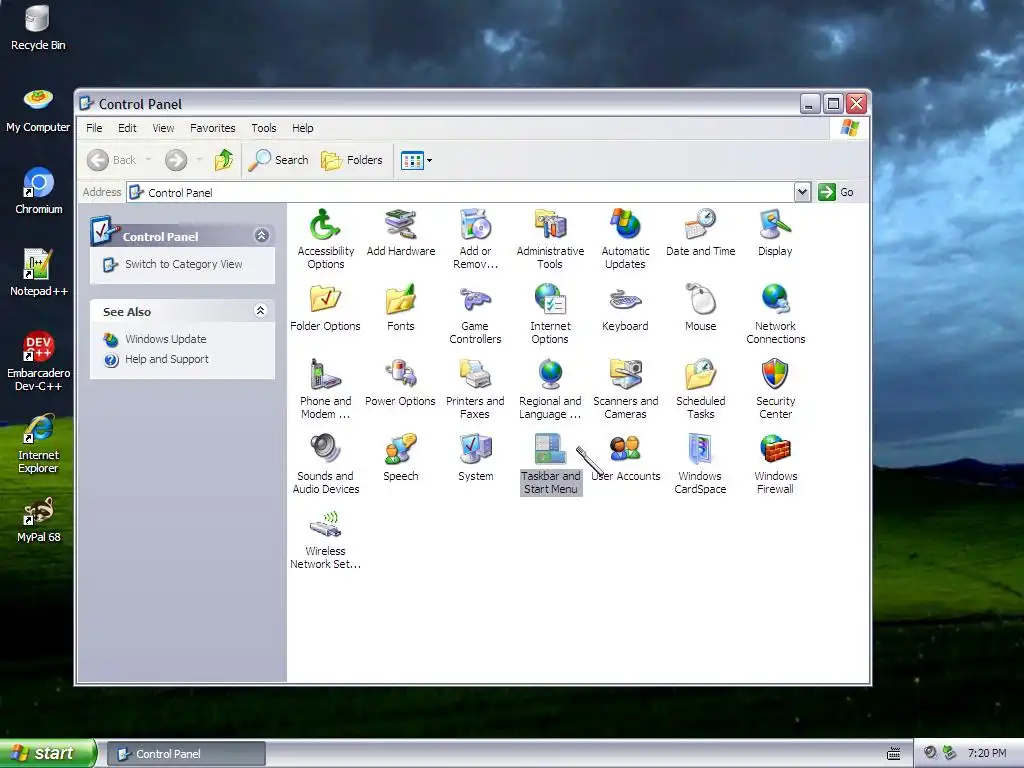The image size is (1024, 768).
Task: Select MyPal 68 desktop shortcut
Action: point(38,520)
